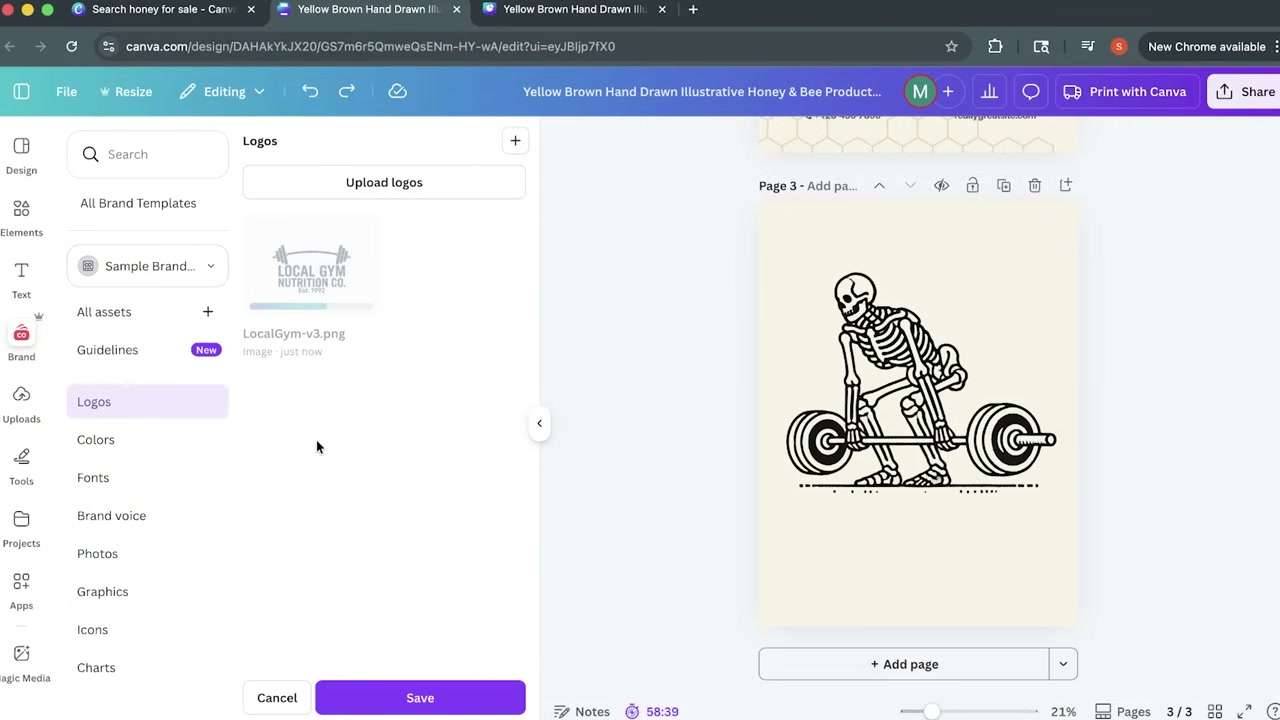Collapse the side panel with arrow handle
Screen dimensions: 1280x720
(x=539, y=423)
